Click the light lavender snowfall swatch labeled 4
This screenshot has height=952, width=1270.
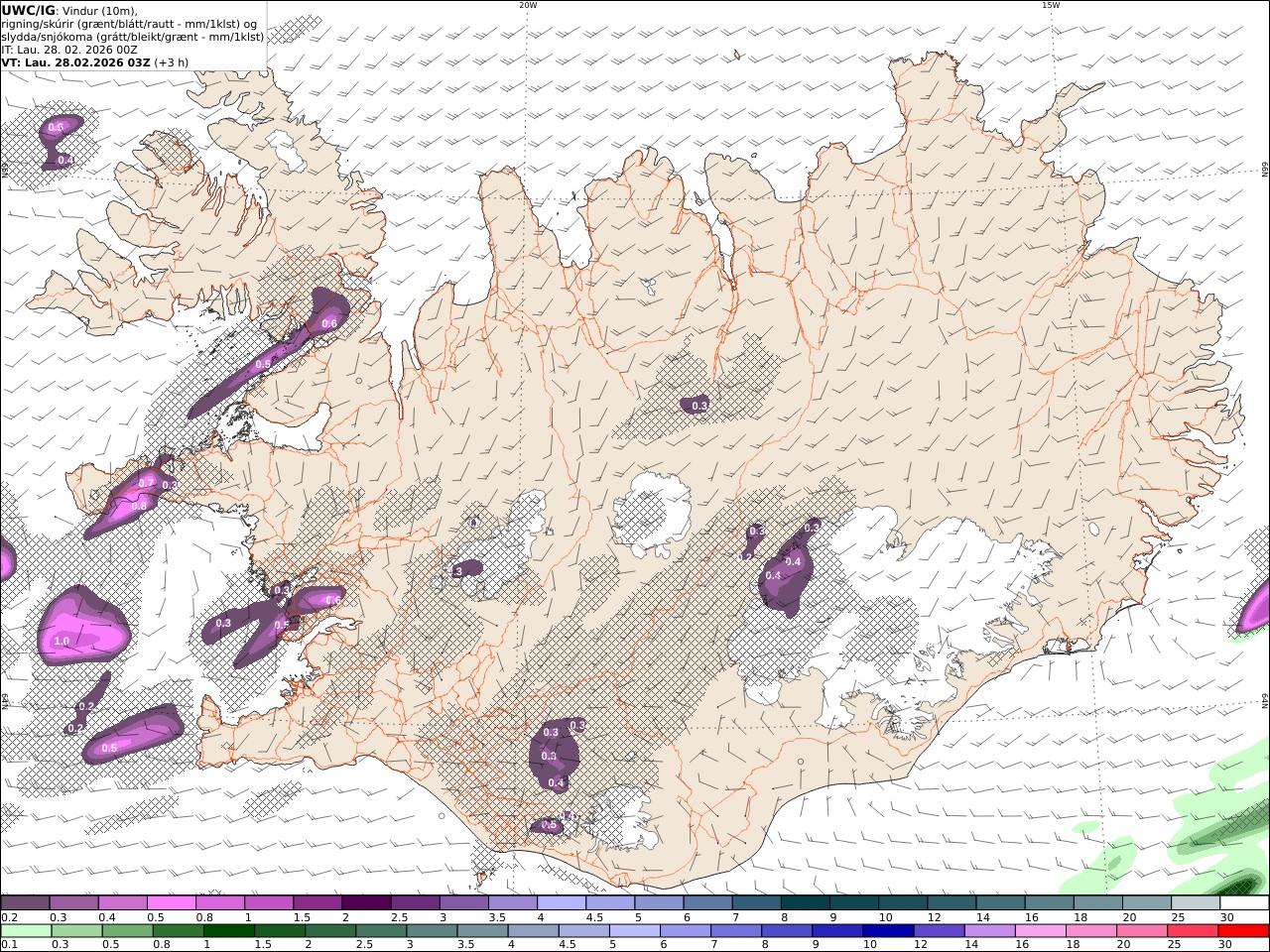(x=560, y=902)
